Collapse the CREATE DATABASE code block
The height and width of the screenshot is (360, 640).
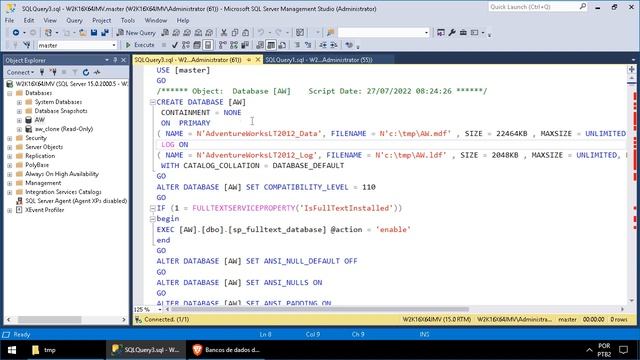point(152,102)
